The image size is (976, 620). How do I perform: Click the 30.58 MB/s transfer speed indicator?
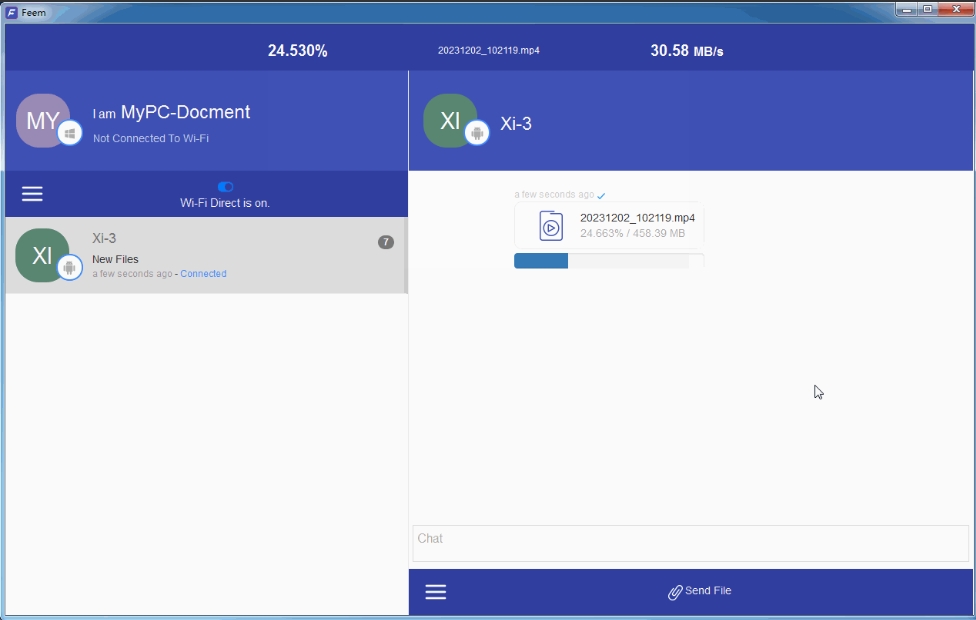coord(686,51)
